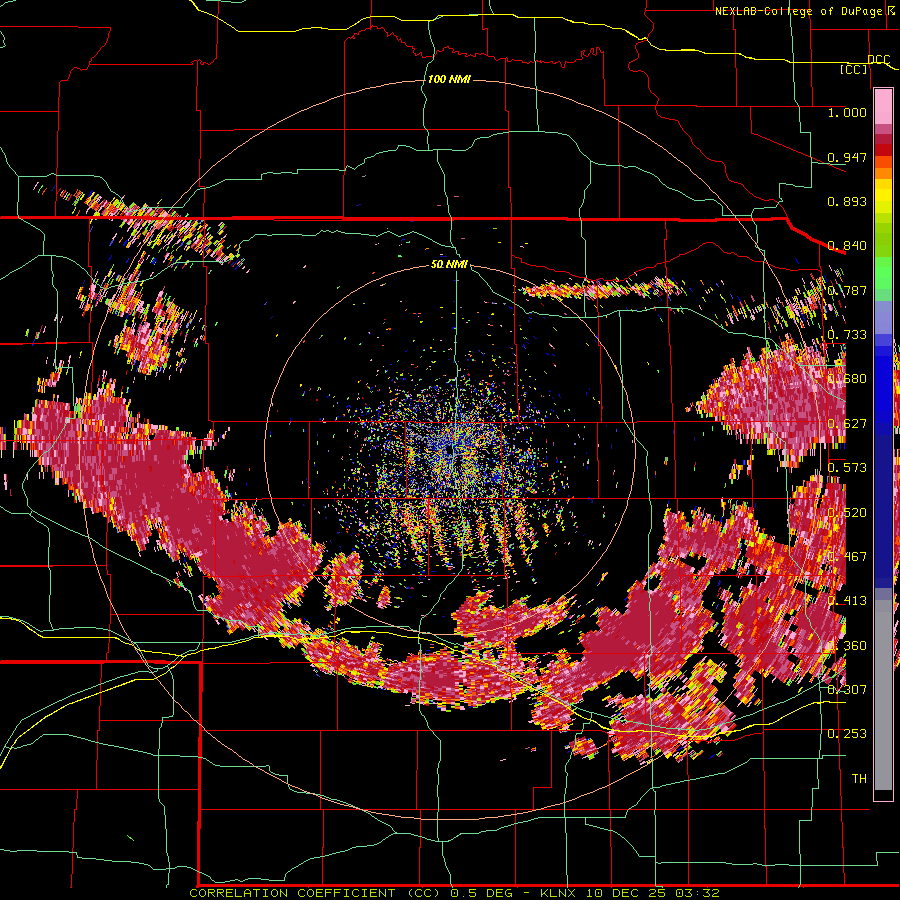Click the TH legend label
The height and width of the screenshot is (900, 900).
(859, 779)
